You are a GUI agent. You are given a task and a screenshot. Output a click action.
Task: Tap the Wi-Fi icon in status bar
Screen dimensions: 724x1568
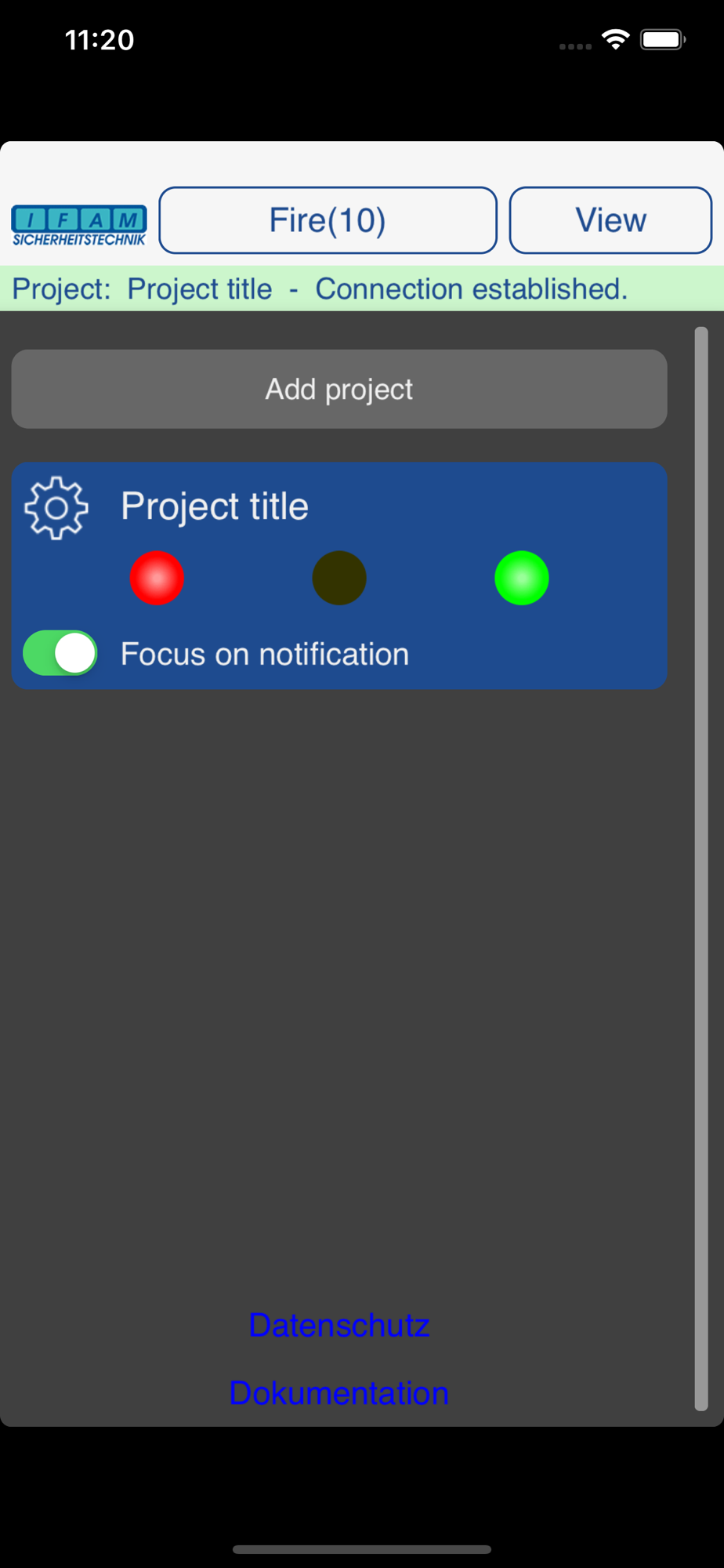tap(616, 39)
